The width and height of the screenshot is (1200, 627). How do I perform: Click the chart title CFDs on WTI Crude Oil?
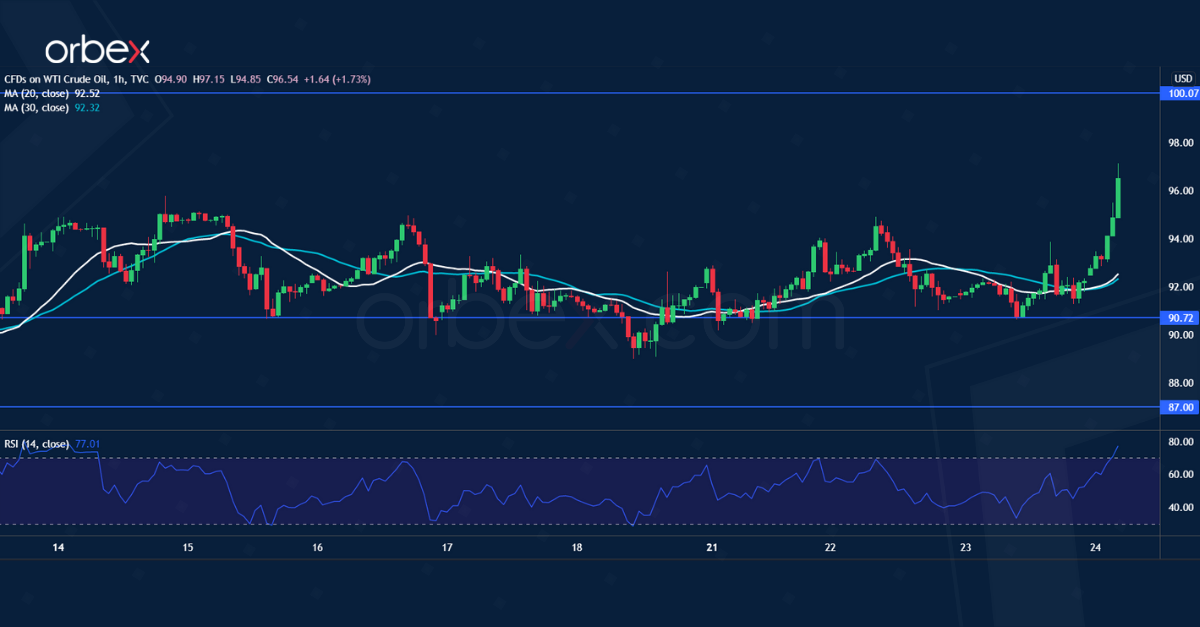(55, 78)
